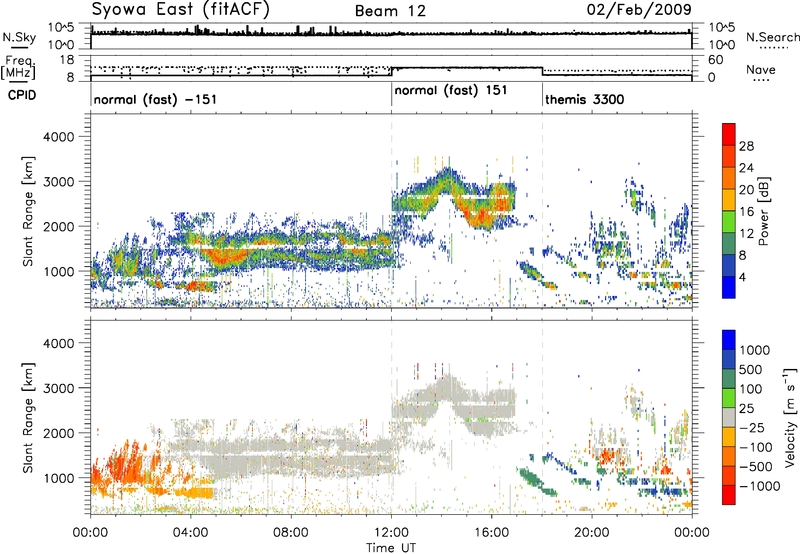This screenshot has width=800, height=554.
Task: Select the '24' power colorbar label
Action: (x=746, y=168)
